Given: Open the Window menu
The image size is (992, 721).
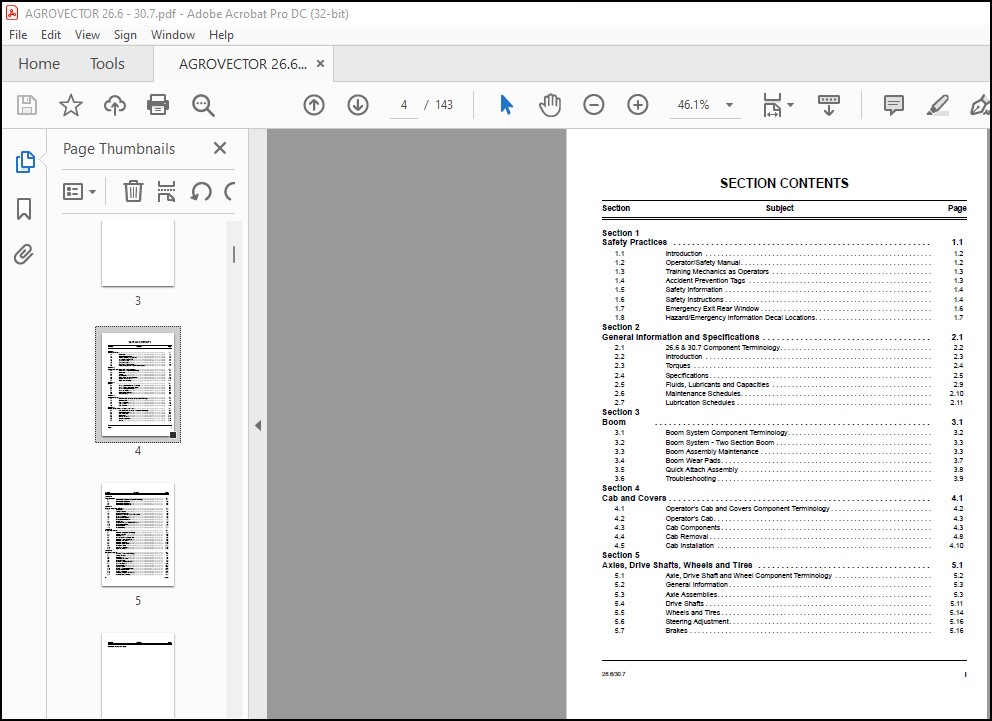Looking at the screenshot, I should tap(173, 35).
